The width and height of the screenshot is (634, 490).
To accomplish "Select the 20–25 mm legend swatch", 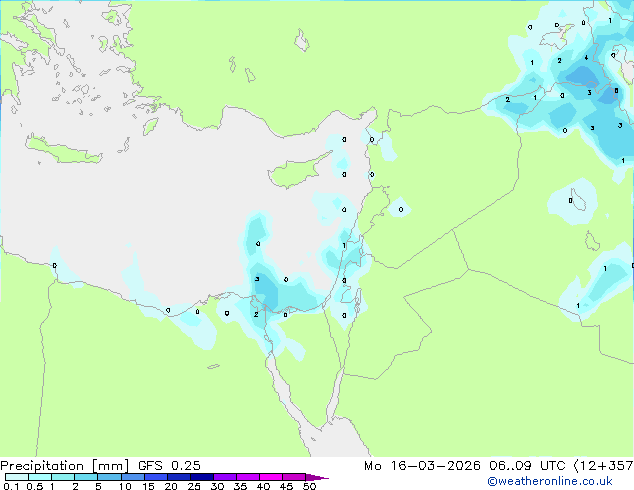I will click(x=178, y=477).
